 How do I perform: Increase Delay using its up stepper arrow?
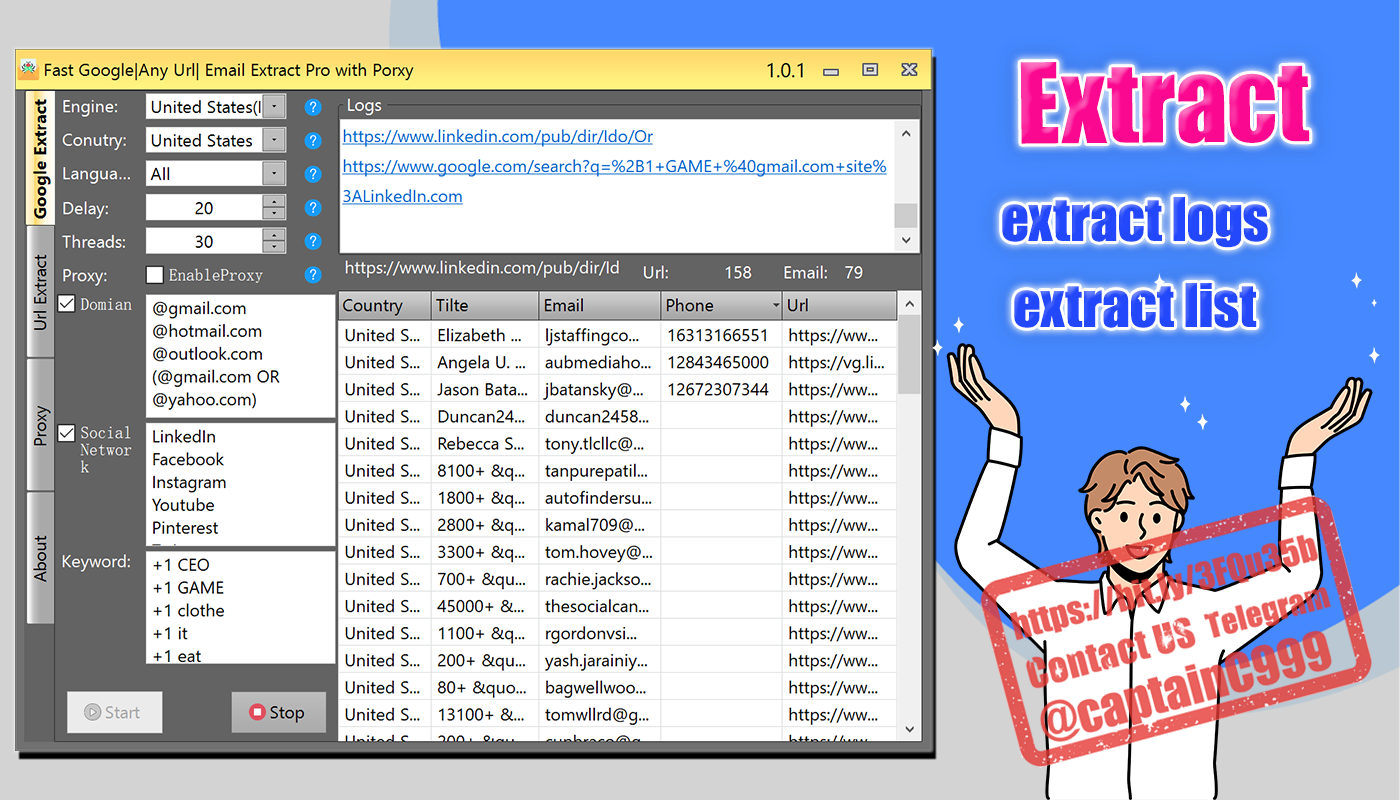(272, 202)
